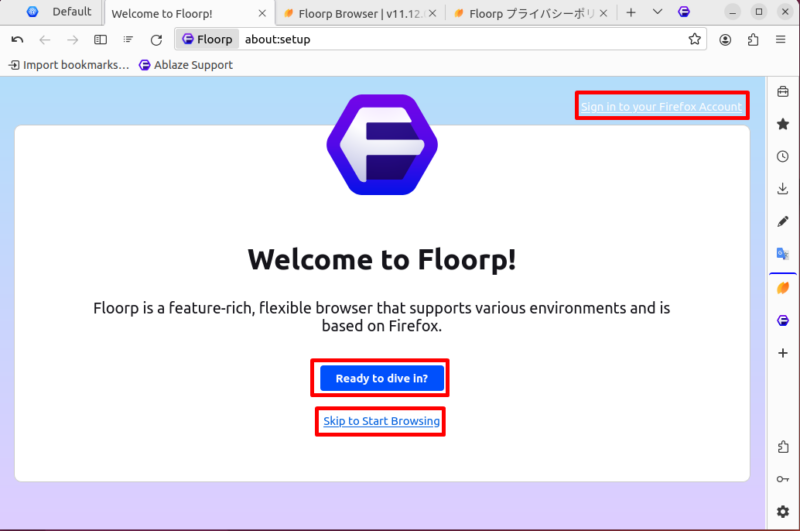Image resolution: width=800 pixels, height=531 pixels.
Task: Maximize the browser window
Action: click(759, 12)
